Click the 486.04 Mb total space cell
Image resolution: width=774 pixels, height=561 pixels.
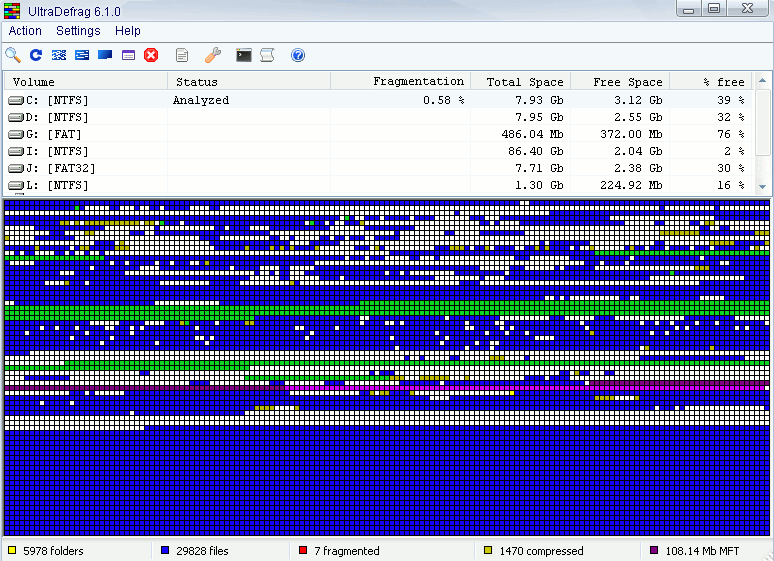click(532, 134)
